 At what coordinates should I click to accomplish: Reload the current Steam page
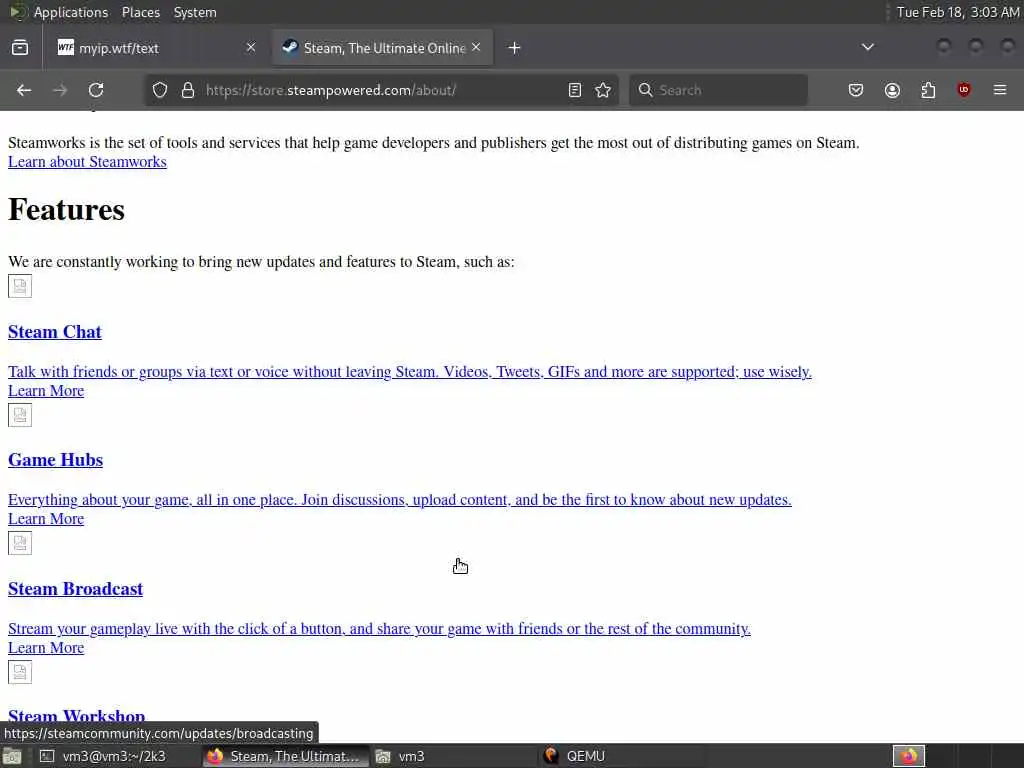(96, 90)
